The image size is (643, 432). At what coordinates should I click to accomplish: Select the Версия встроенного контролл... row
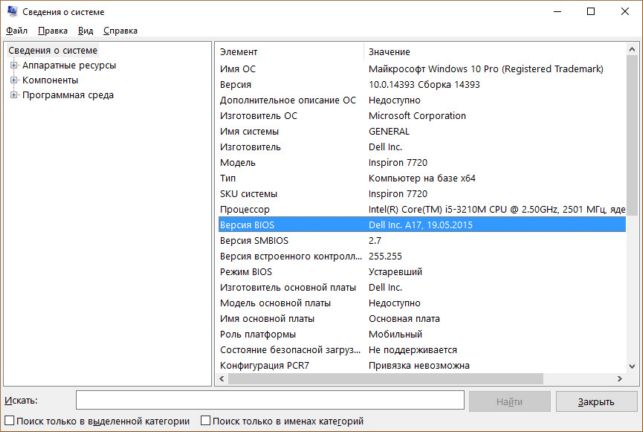[x=422, y=256]
